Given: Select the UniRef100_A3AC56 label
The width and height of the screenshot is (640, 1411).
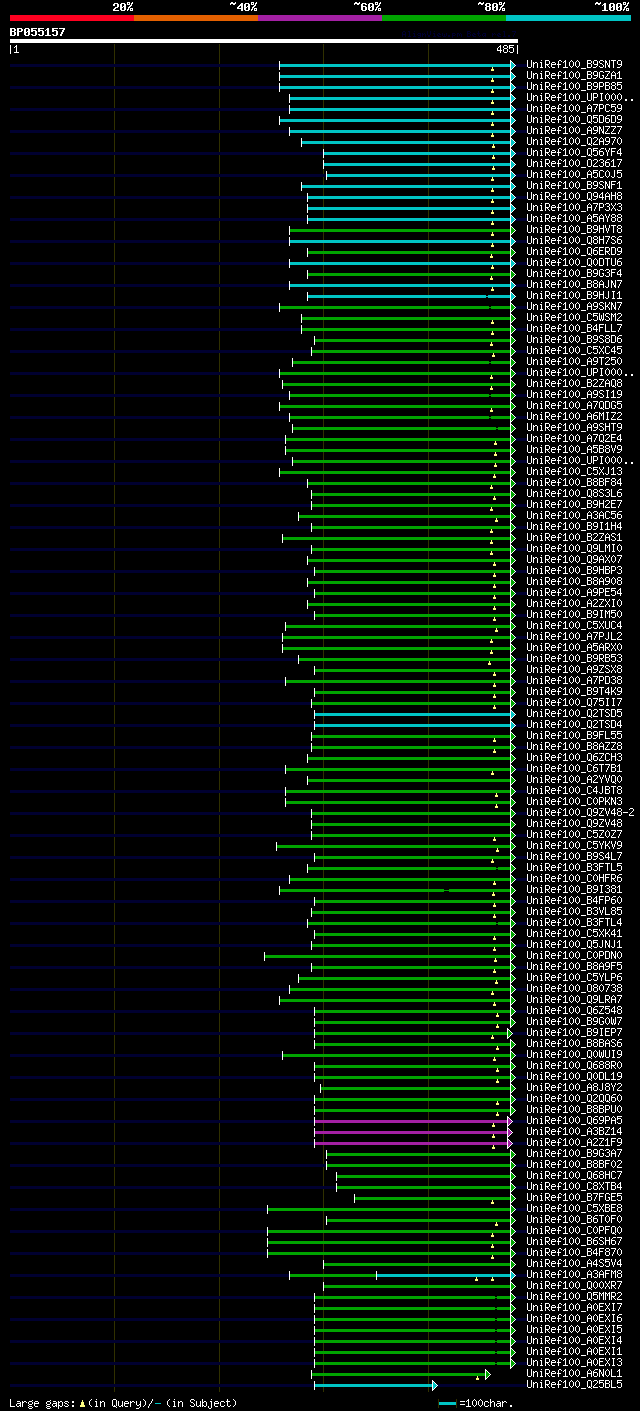Looking at the screenshot, I should click(x=574, y=516).
